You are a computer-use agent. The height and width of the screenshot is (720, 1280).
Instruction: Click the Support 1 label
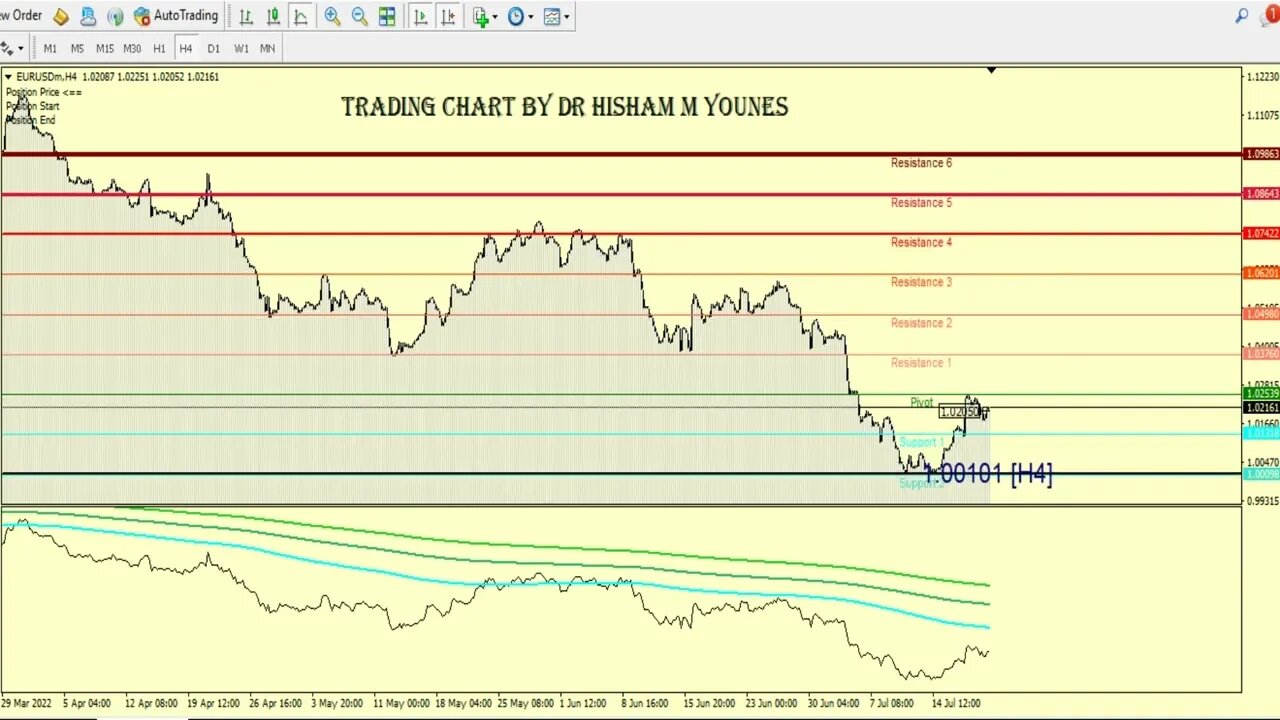[921, 442]
